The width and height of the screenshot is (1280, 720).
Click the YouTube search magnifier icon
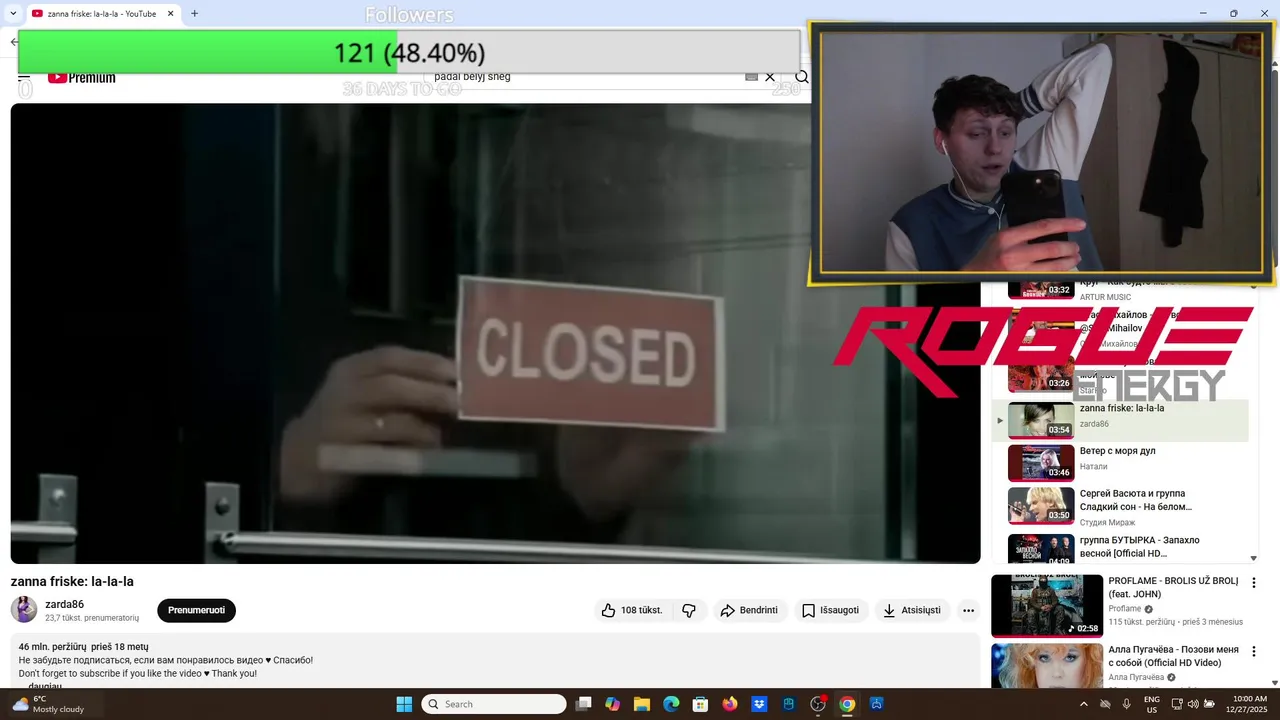point(802,77)
